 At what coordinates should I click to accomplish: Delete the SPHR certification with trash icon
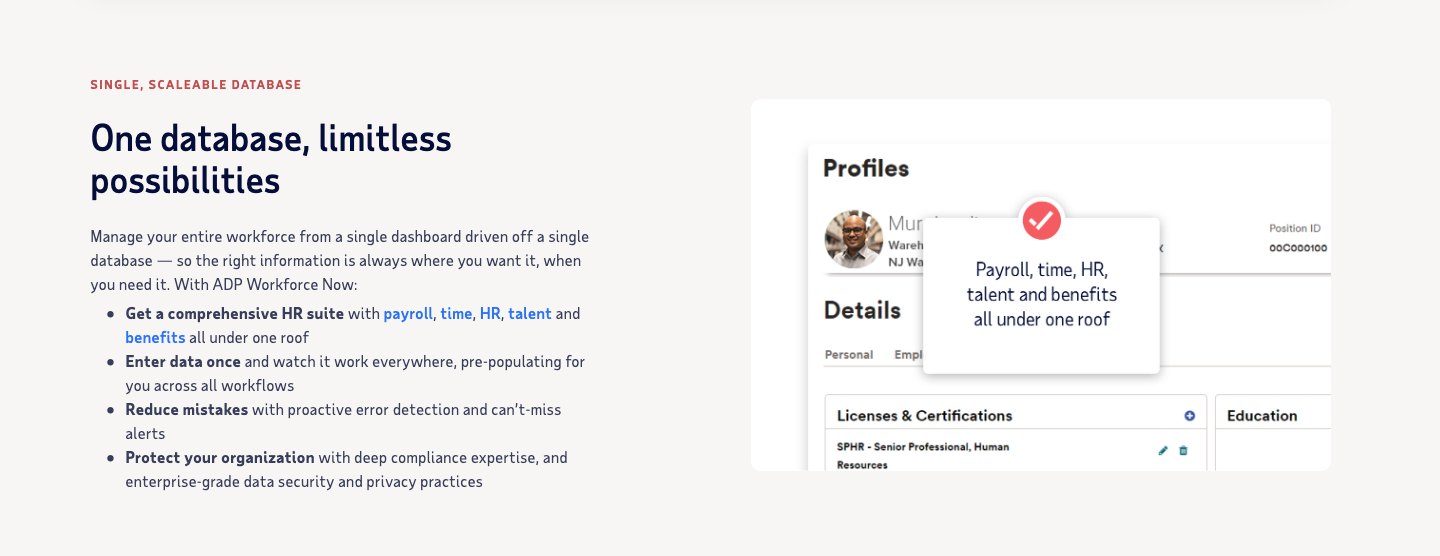tap(1183, 451)
